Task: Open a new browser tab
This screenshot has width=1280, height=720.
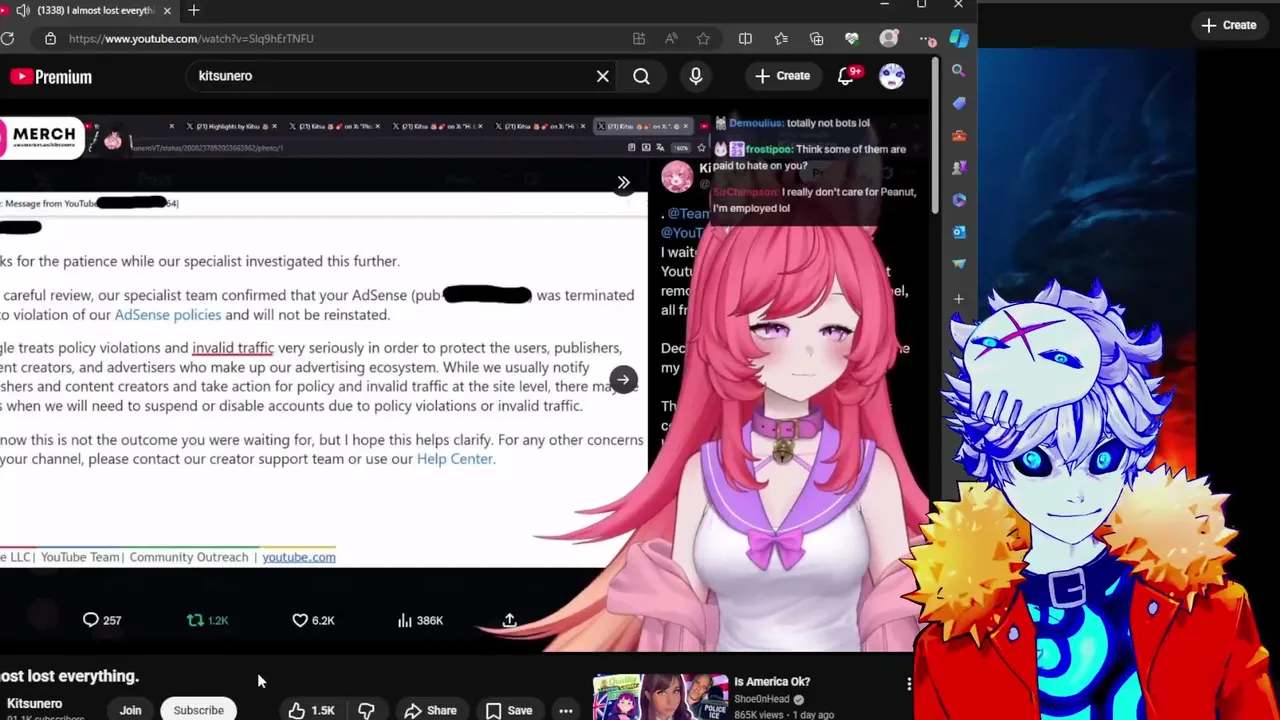Action: click(194, 10)
